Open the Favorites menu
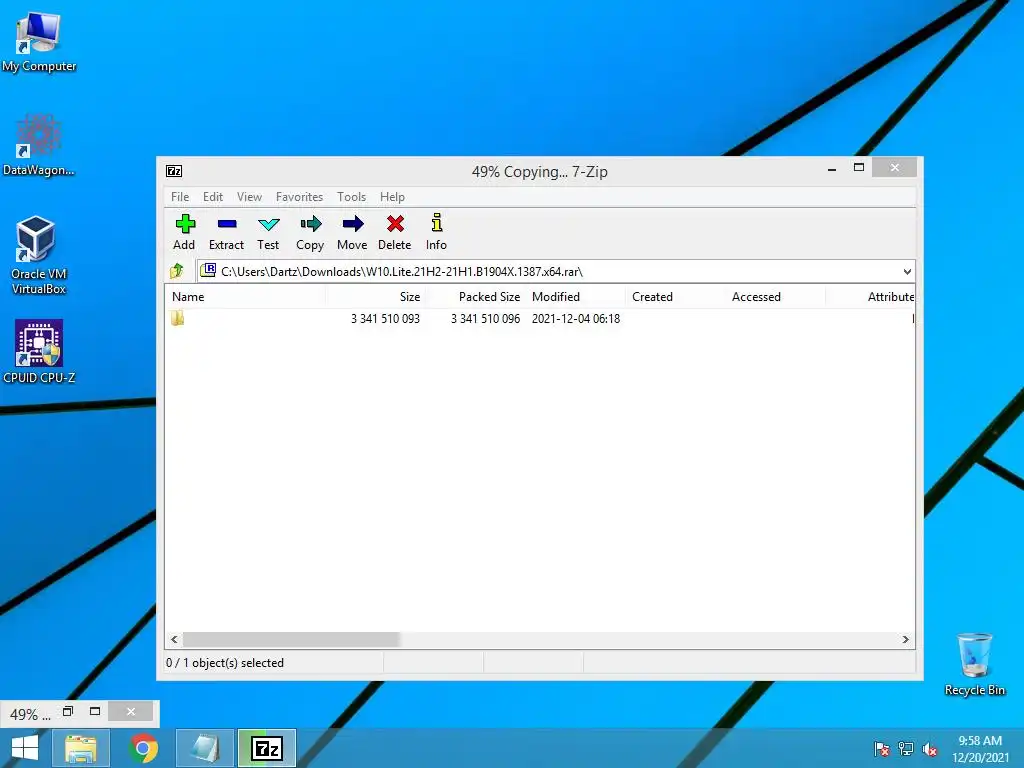The image size is (1024, 768). coord(299,197)
